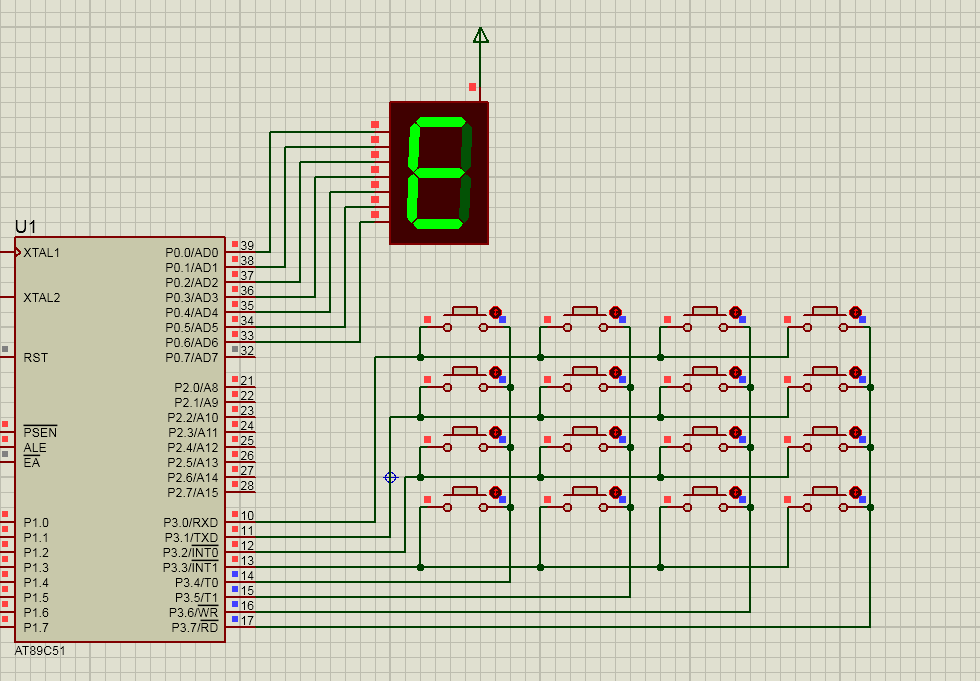Toggle latch on keypad button between P3.1 and P3.4

496,372
